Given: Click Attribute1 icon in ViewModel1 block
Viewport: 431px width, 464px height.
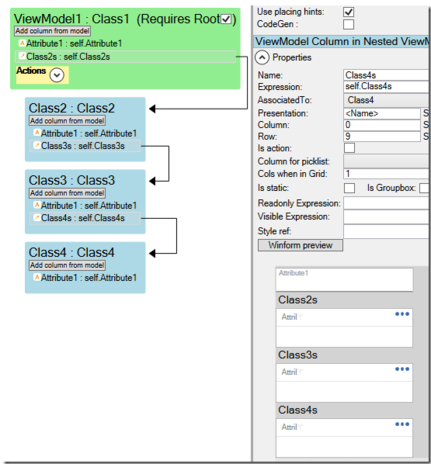Looking at the screenshot, I should pos(22,43).
